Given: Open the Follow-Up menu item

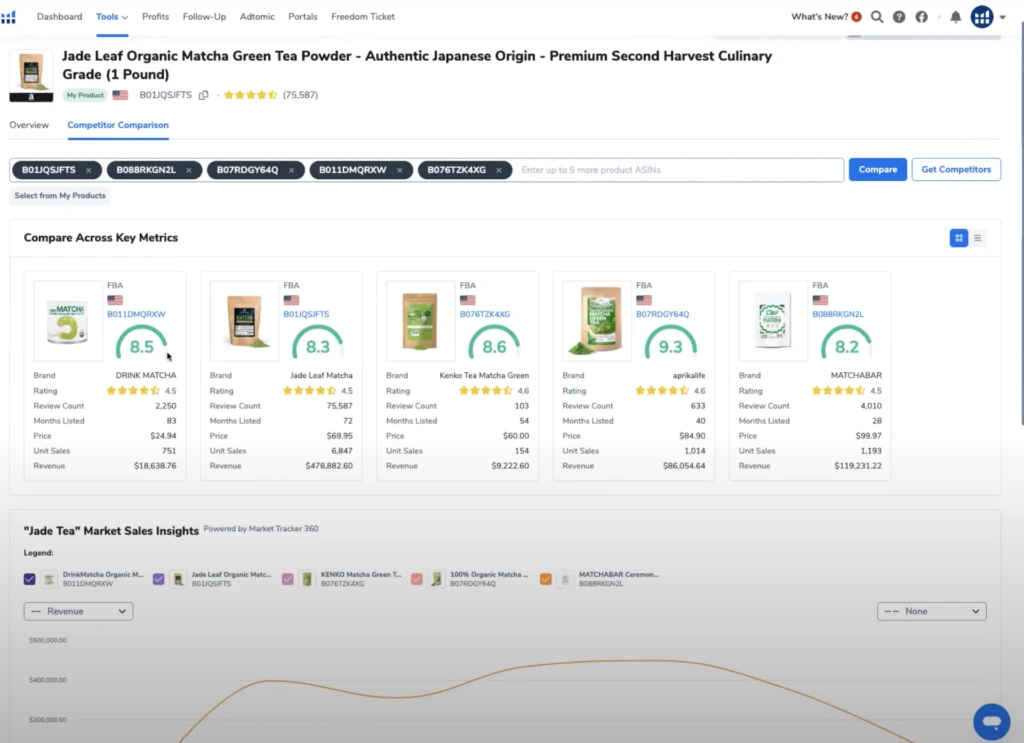Looking at the screenshot, I should click(x=204, y=16).
